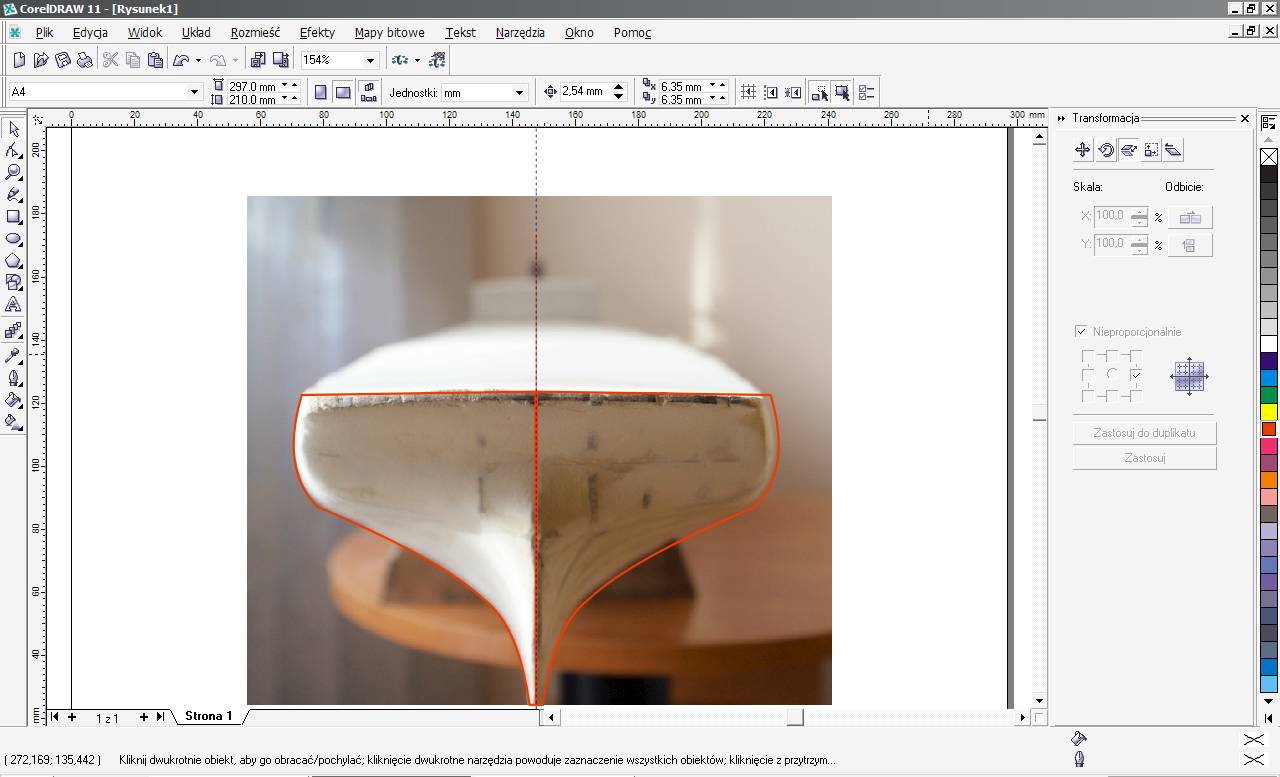Select the Pick tool in the toolbox
Viewport: 1280px width, 777px height.
[x=13, y=129]
